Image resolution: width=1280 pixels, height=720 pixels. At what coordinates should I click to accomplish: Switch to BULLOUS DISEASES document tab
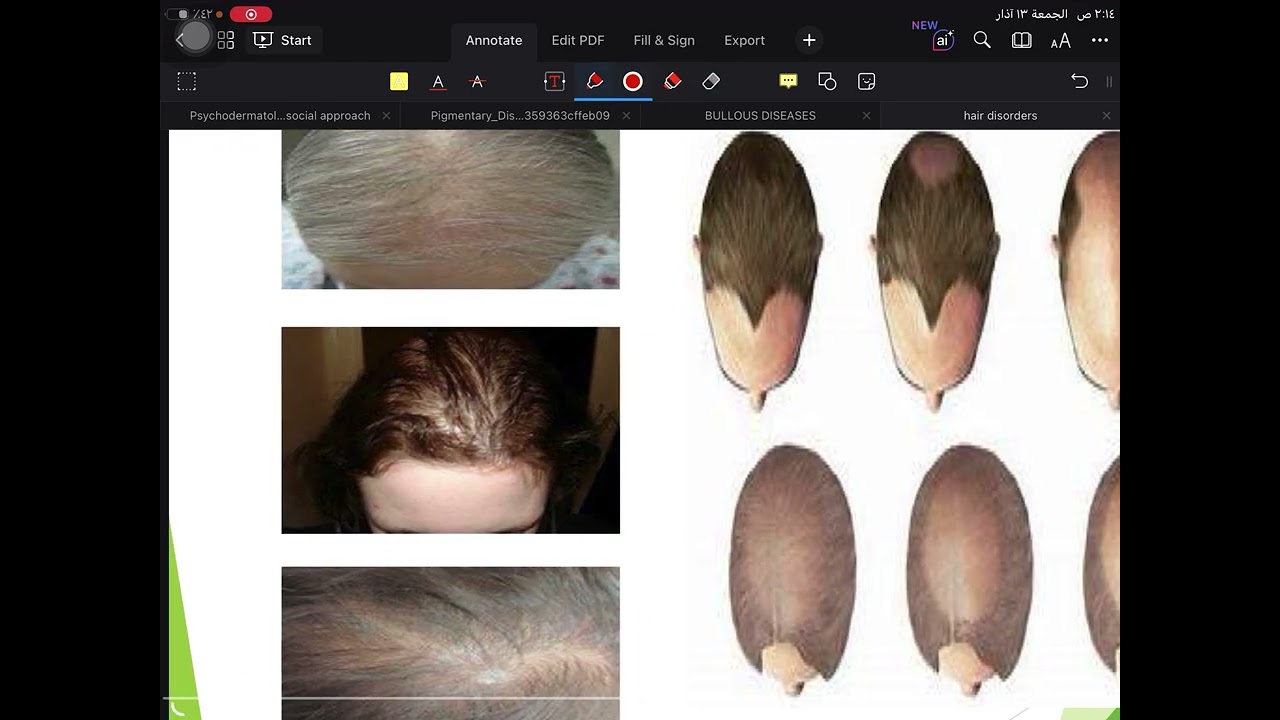pos(760,115)
